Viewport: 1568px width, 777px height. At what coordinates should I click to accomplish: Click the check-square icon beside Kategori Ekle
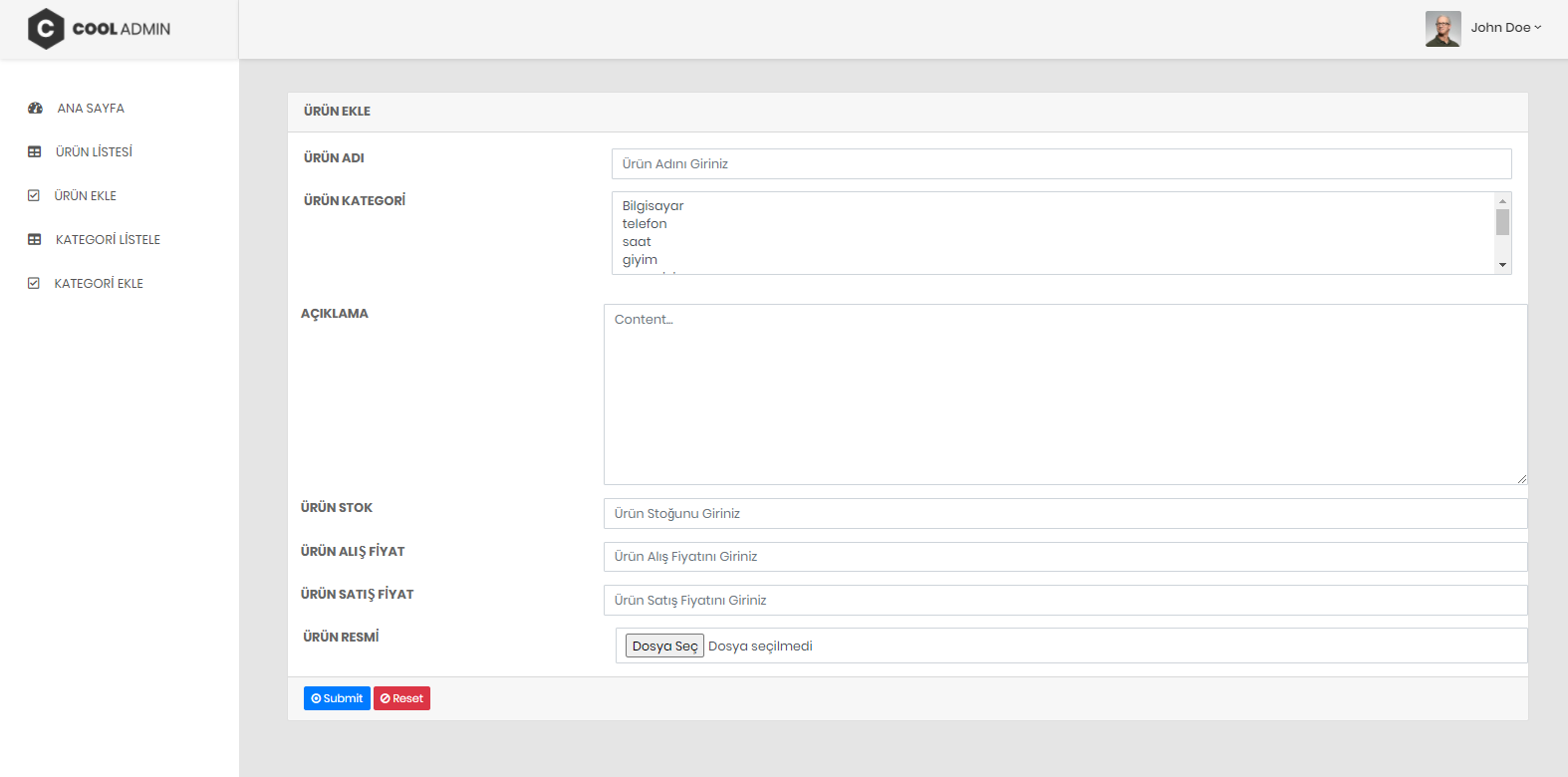(x=34, y=284)
